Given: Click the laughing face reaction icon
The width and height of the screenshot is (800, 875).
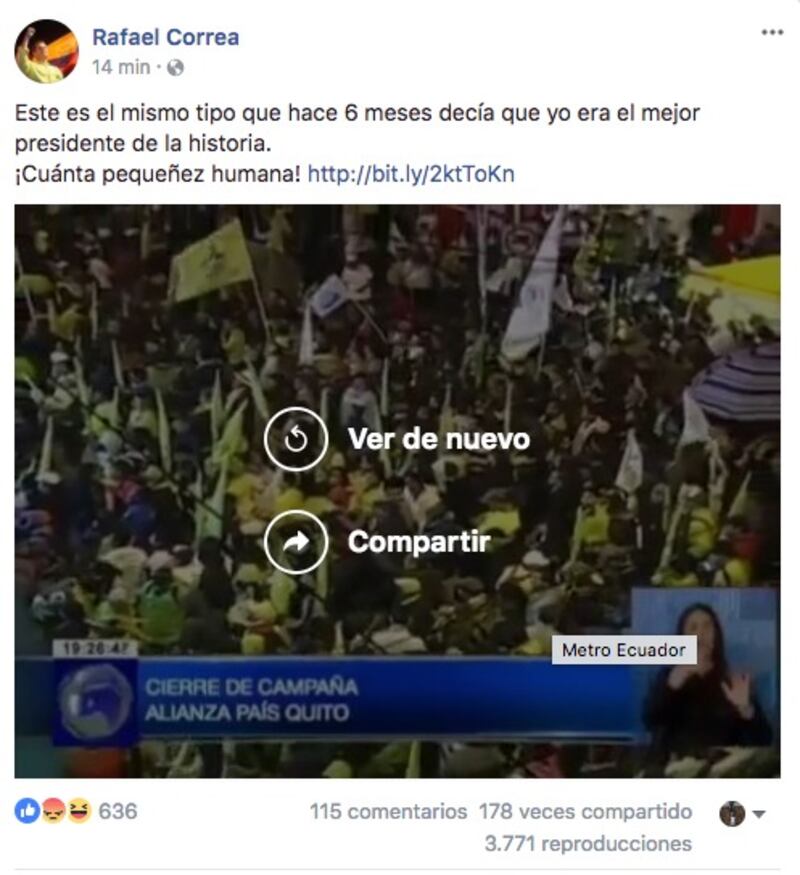Looking at the screenshot, I should (x=79, y=811).
